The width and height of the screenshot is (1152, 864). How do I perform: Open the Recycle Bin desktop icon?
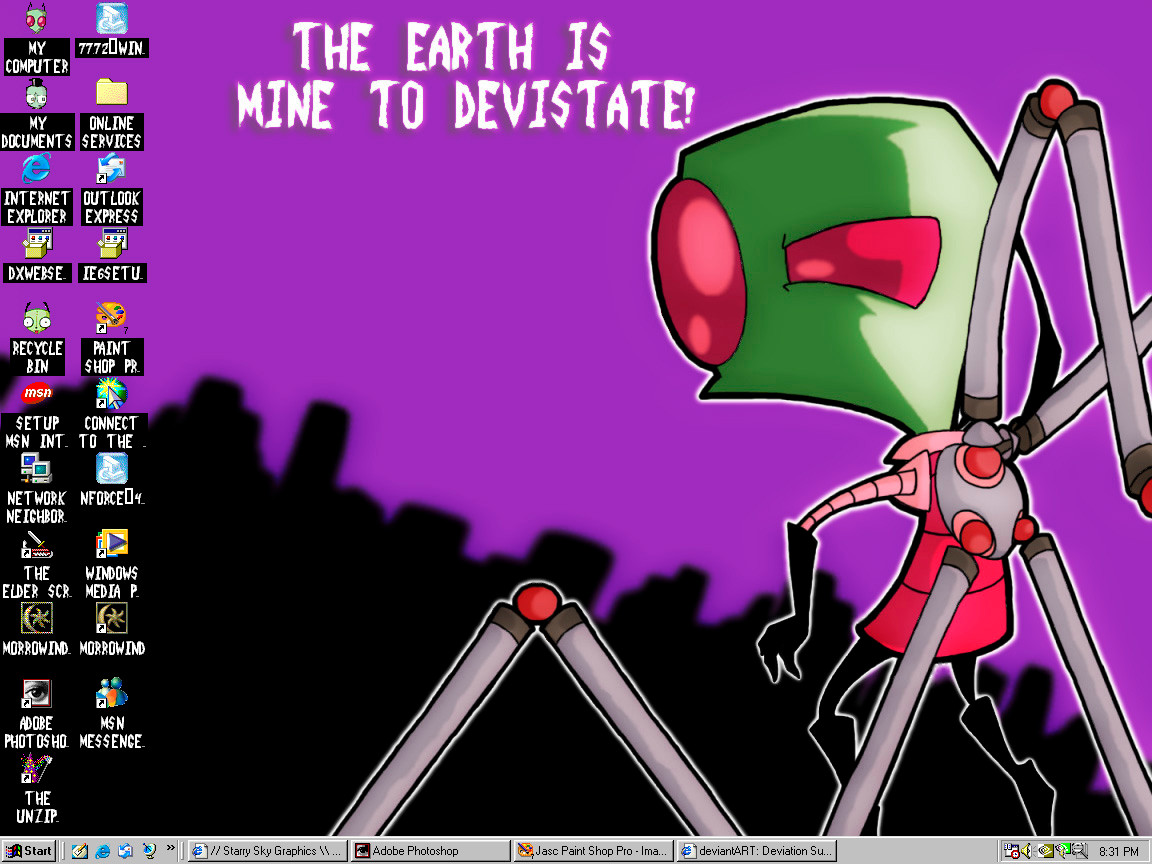coord(37,339)
